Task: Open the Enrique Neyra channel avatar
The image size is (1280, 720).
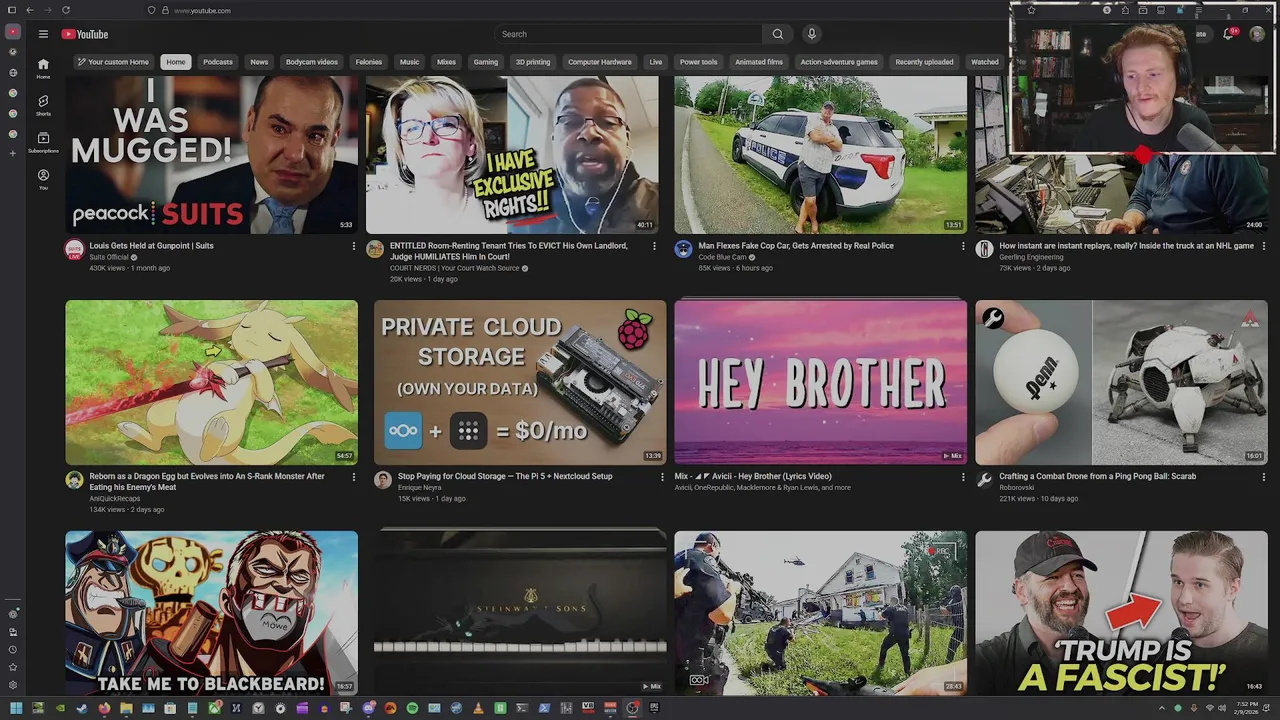Action: pyautogui.click(x=382, y=480)
